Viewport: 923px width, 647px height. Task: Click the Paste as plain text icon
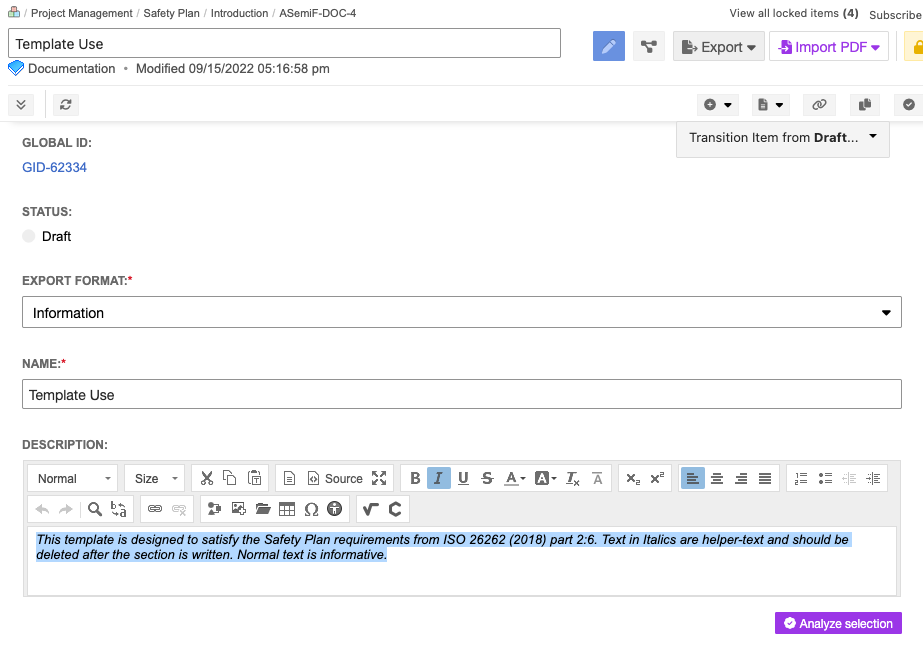(x=254, y=479)
